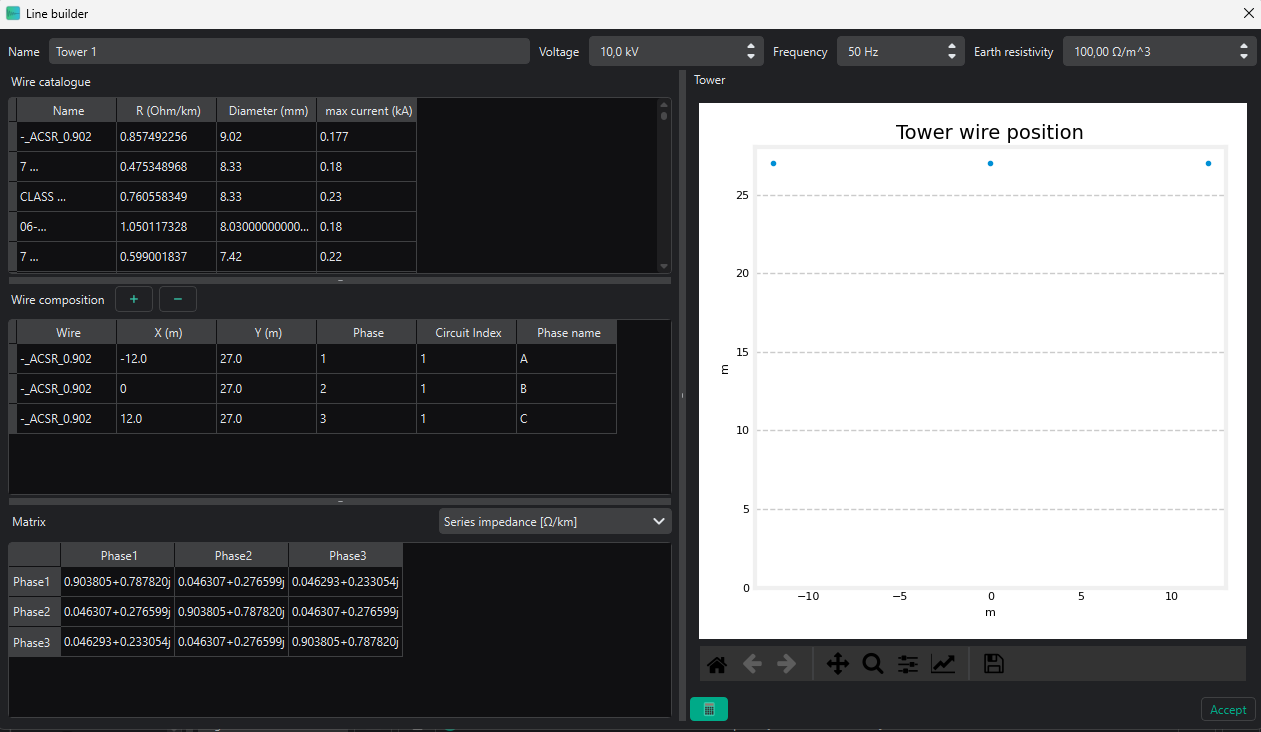This screenshot has height=732, width=1261.
Task: Select the Phase name cell B
Action: click(567, 389)
